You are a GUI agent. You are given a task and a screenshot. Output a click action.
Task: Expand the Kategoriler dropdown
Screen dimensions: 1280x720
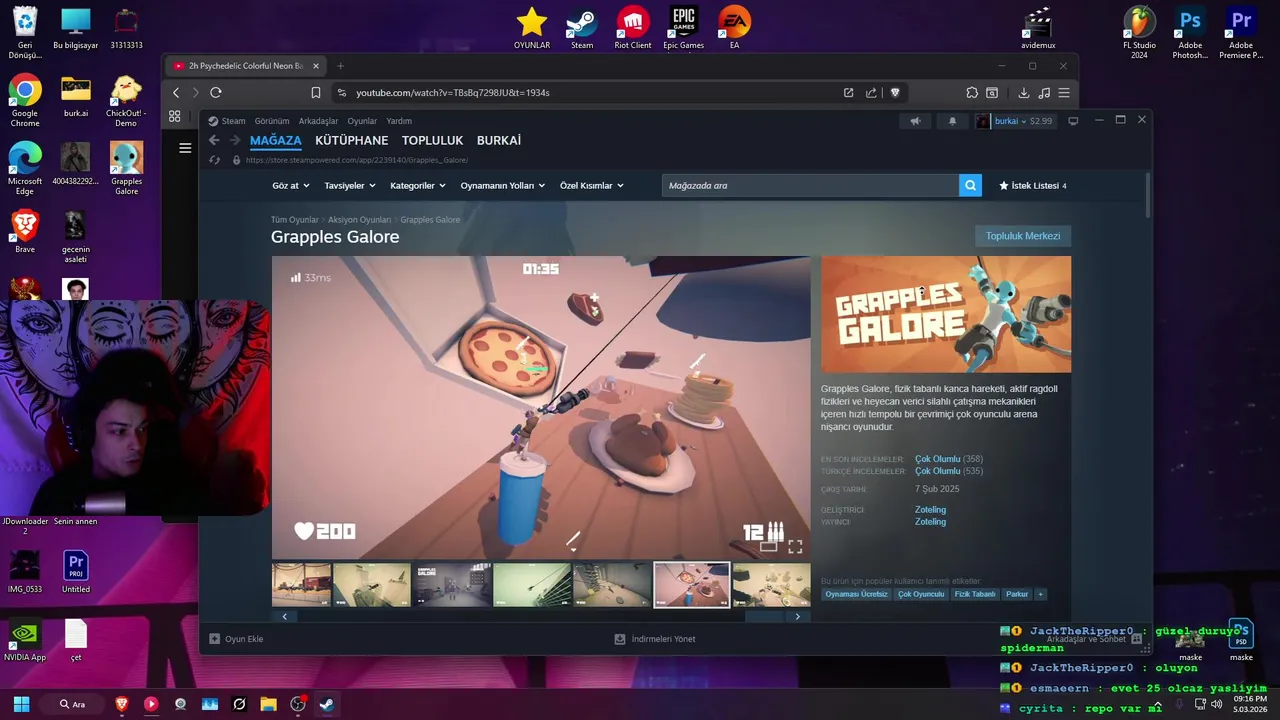click(418, 186)
